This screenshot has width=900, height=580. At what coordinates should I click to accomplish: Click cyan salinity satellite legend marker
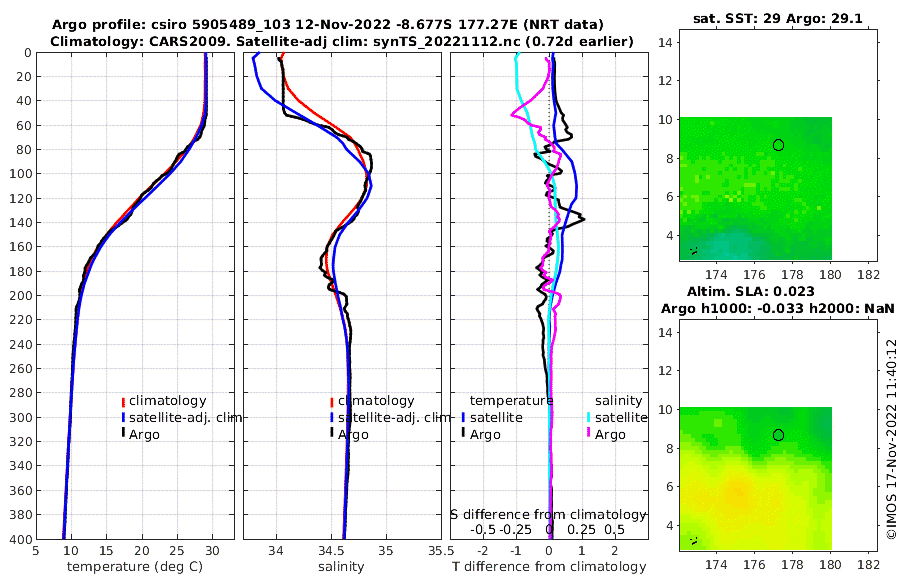coord(589,417)
